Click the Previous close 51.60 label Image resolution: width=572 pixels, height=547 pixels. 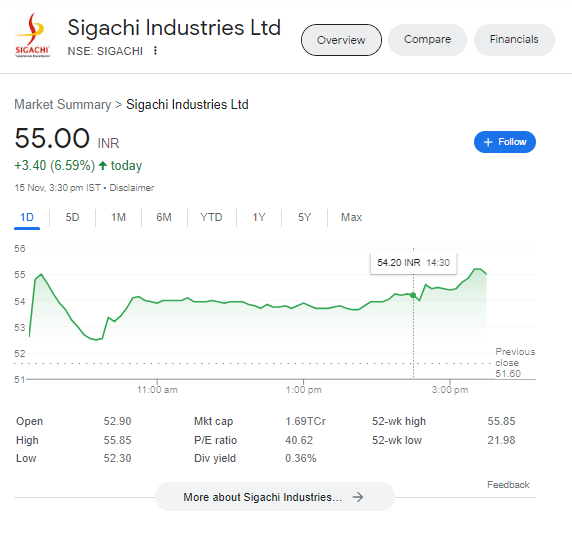click(515, 362)
